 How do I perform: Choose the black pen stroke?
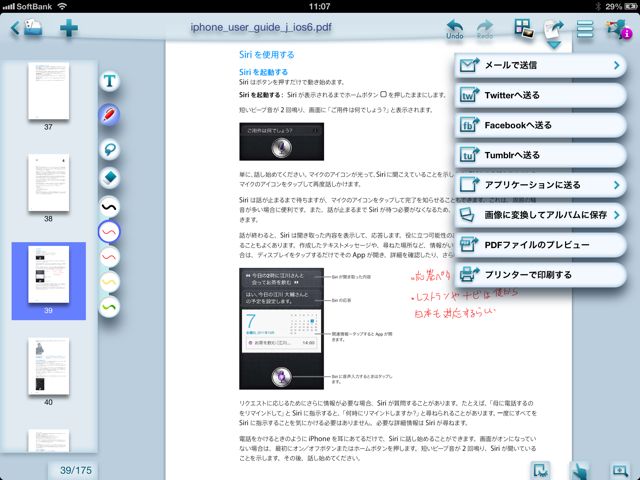[109, 207]
